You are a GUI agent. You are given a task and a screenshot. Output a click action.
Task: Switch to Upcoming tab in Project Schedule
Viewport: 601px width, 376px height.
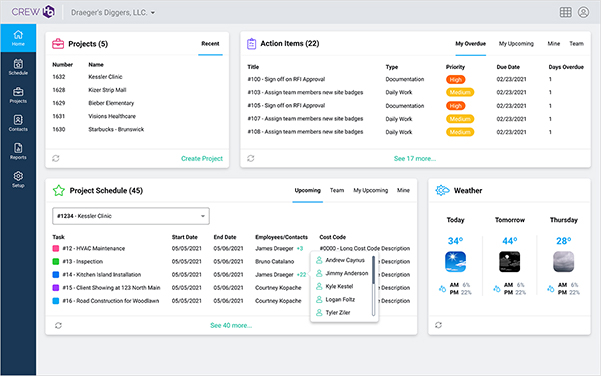(x=307, y=190)
